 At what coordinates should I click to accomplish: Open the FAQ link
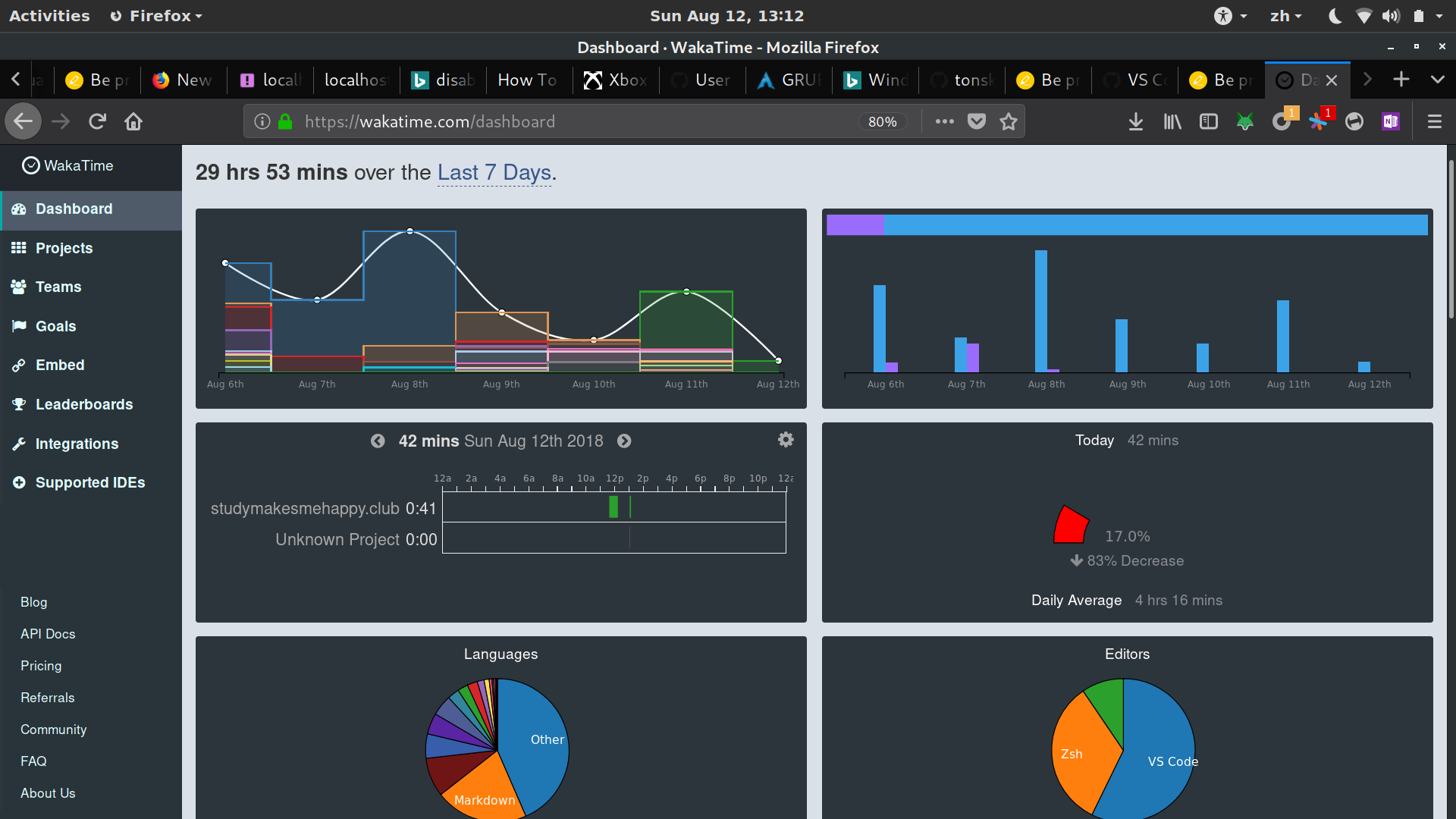pos(33,761)
